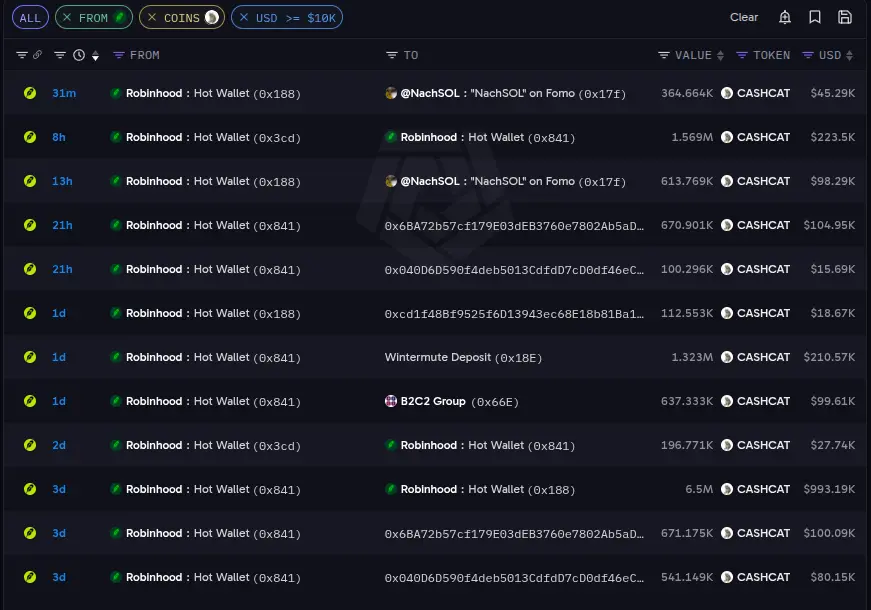The image size is (871, 610).
Task: Select the $80.15K USD amount
Action: pyautogui.click(x=833, y=577)
